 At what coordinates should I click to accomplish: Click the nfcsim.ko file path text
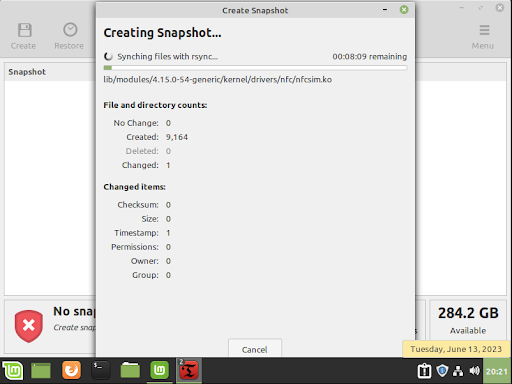pos(218,80)
